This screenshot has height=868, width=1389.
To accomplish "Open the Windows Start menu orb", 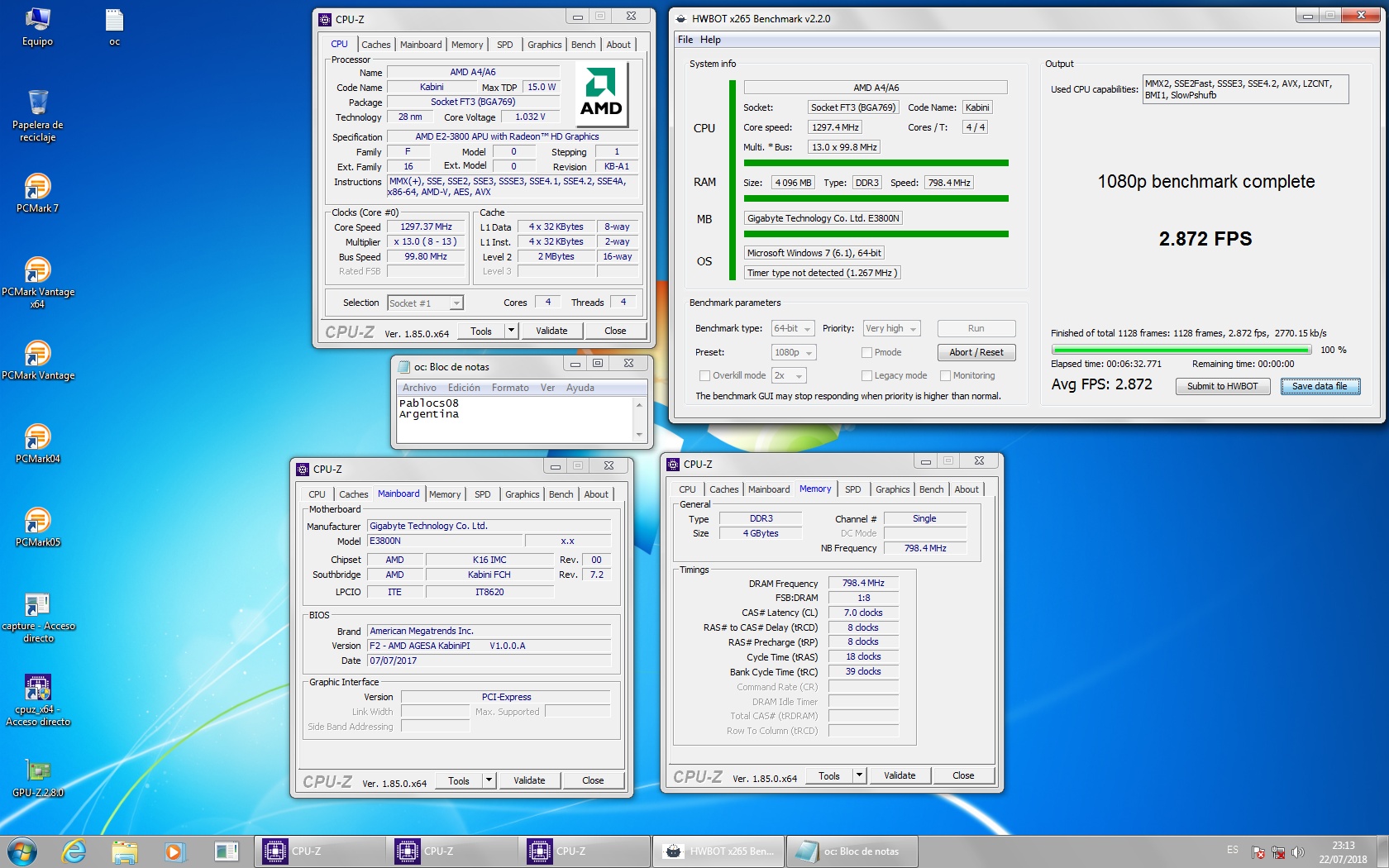I will [22, 851].
